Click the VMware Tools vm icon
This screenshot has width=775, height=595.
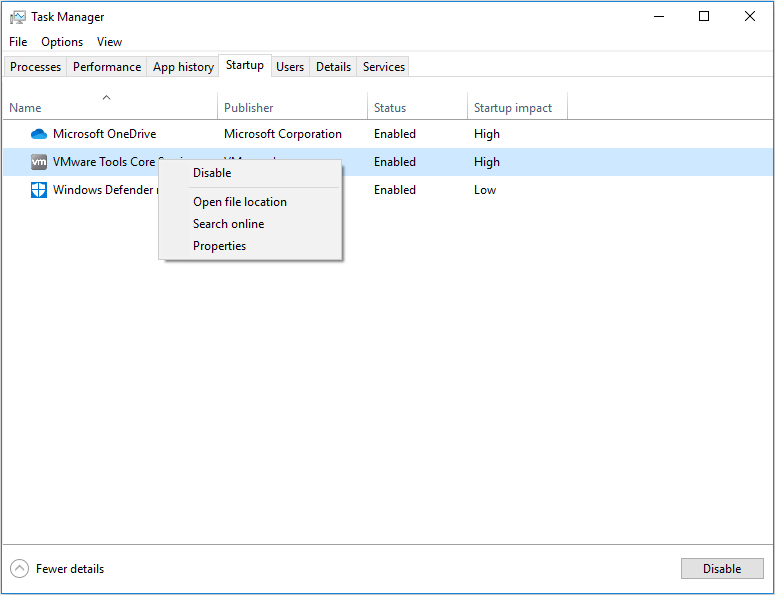tap(39, 162)
